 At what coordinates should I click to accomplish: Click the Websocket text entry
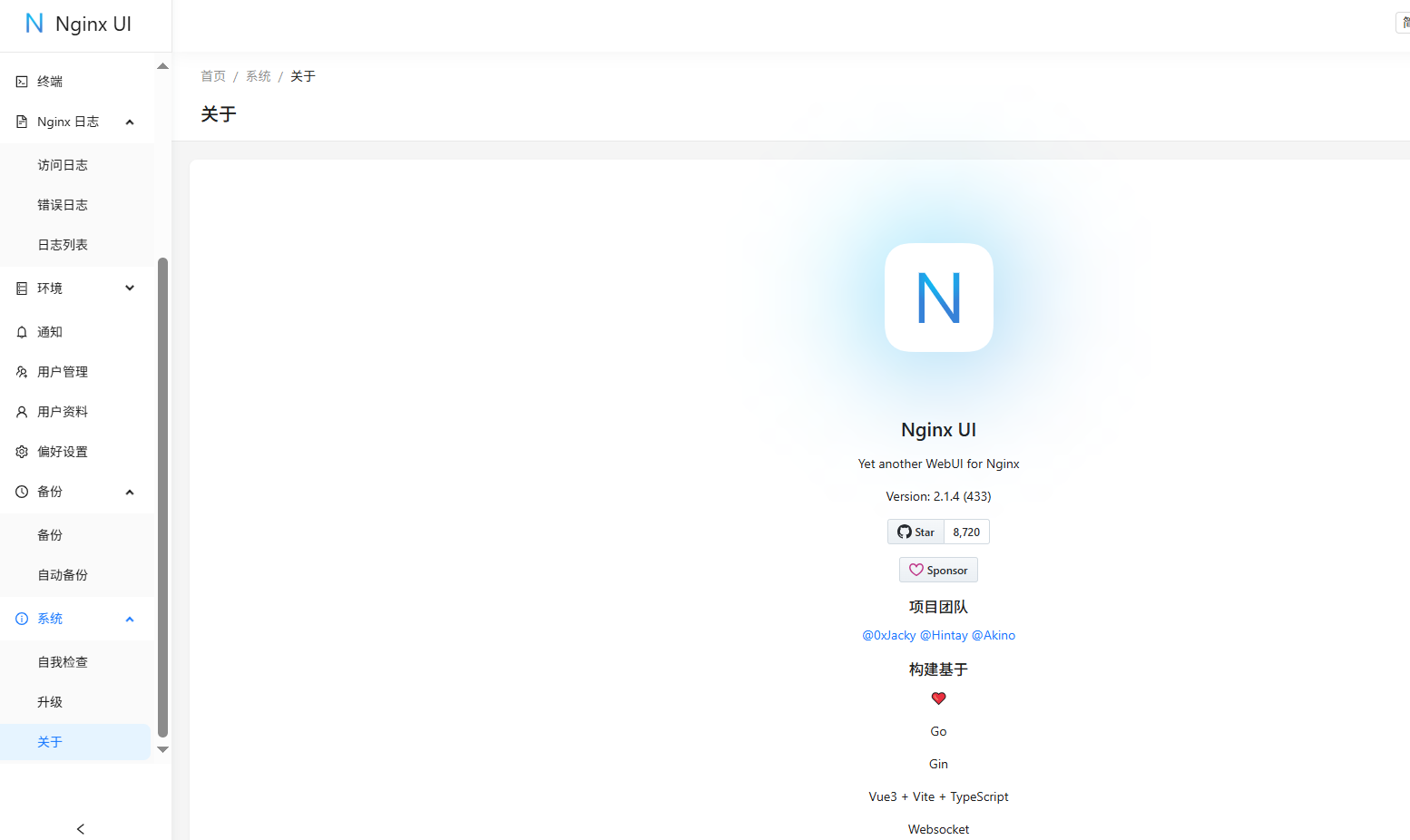click(x=938, y=829)
